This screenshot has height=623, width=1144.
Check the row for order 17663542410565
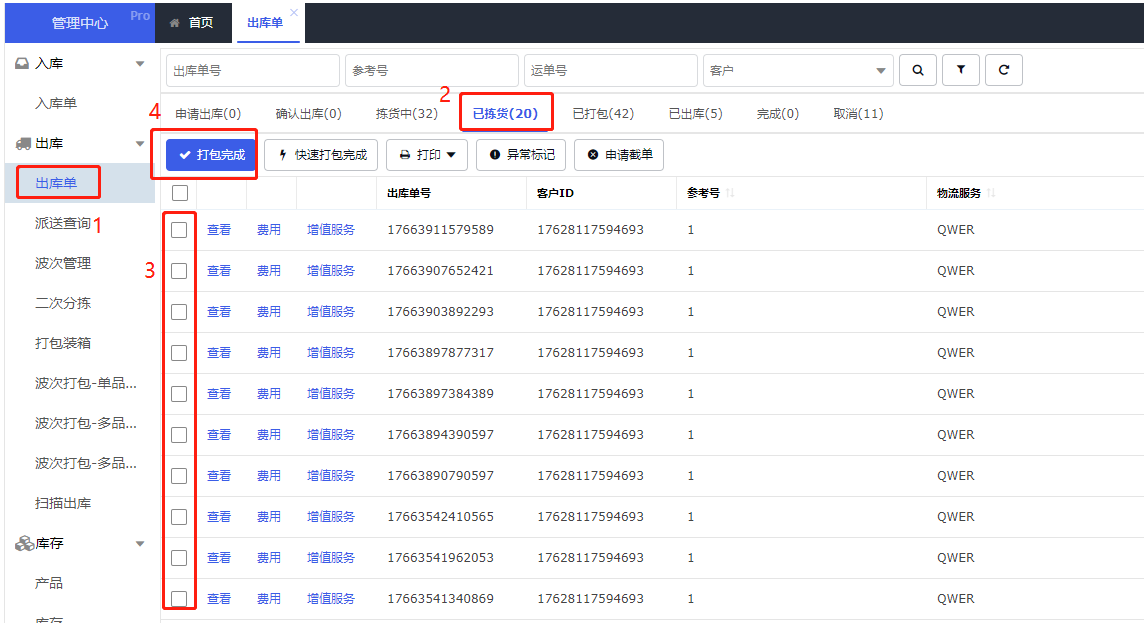point(179,516)
